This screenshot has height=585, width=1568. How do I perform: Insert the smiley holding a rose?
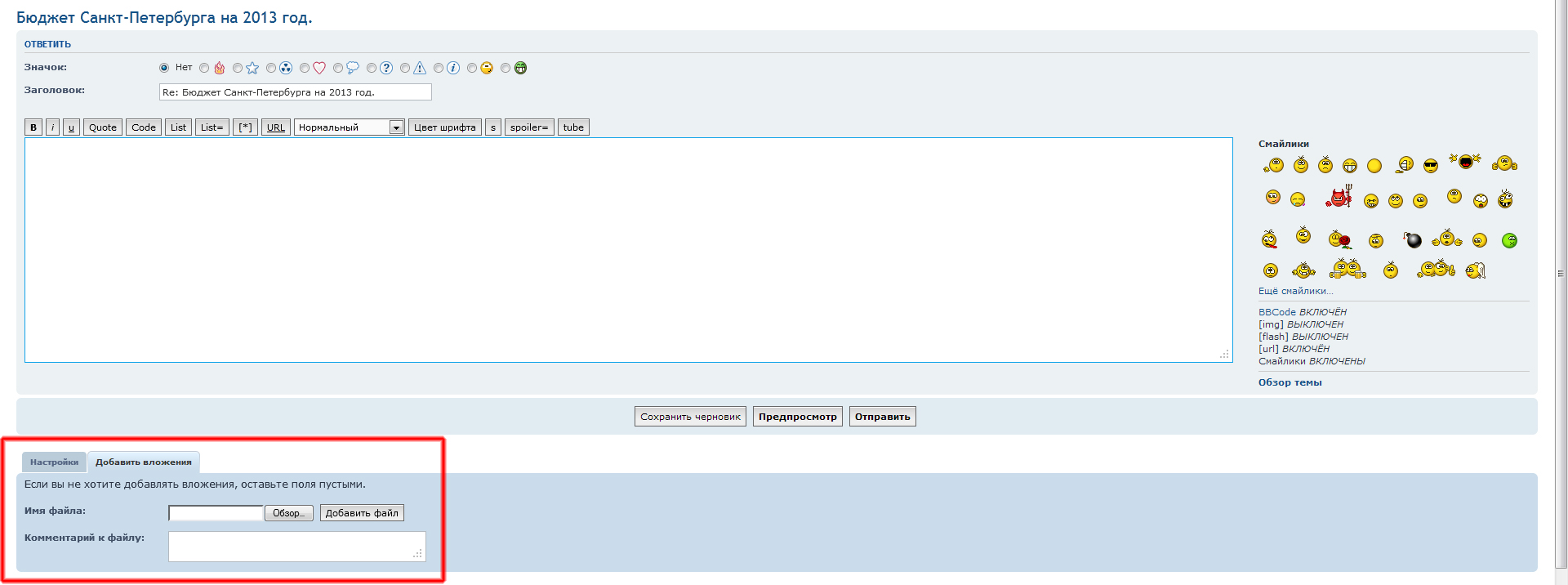[1339, 239]
